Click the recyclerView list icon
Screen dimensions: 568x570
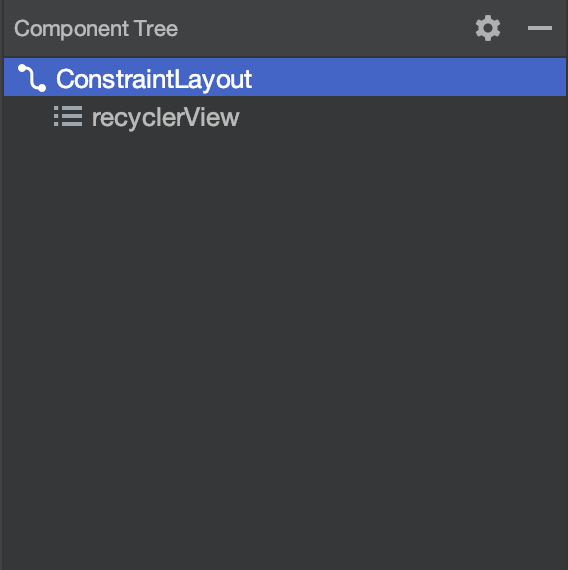click(x=68, y=116)
